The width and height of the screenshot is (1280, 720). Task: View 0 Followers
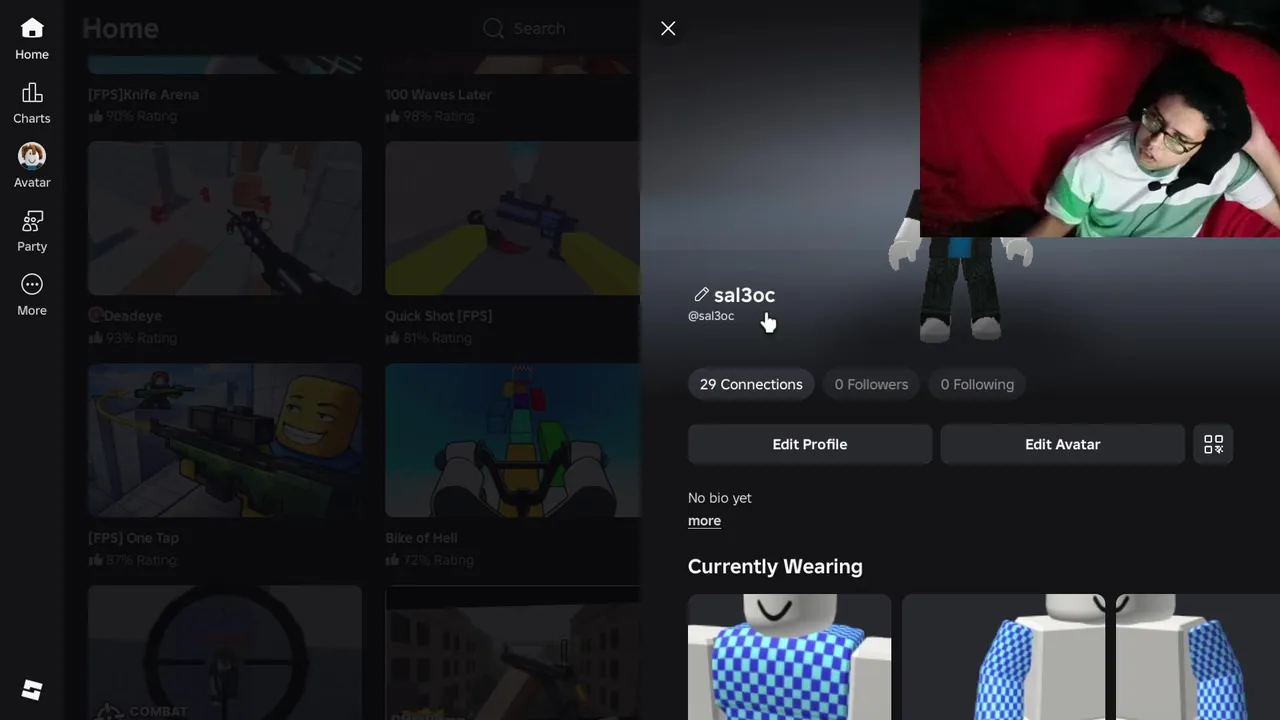point(871,384)
